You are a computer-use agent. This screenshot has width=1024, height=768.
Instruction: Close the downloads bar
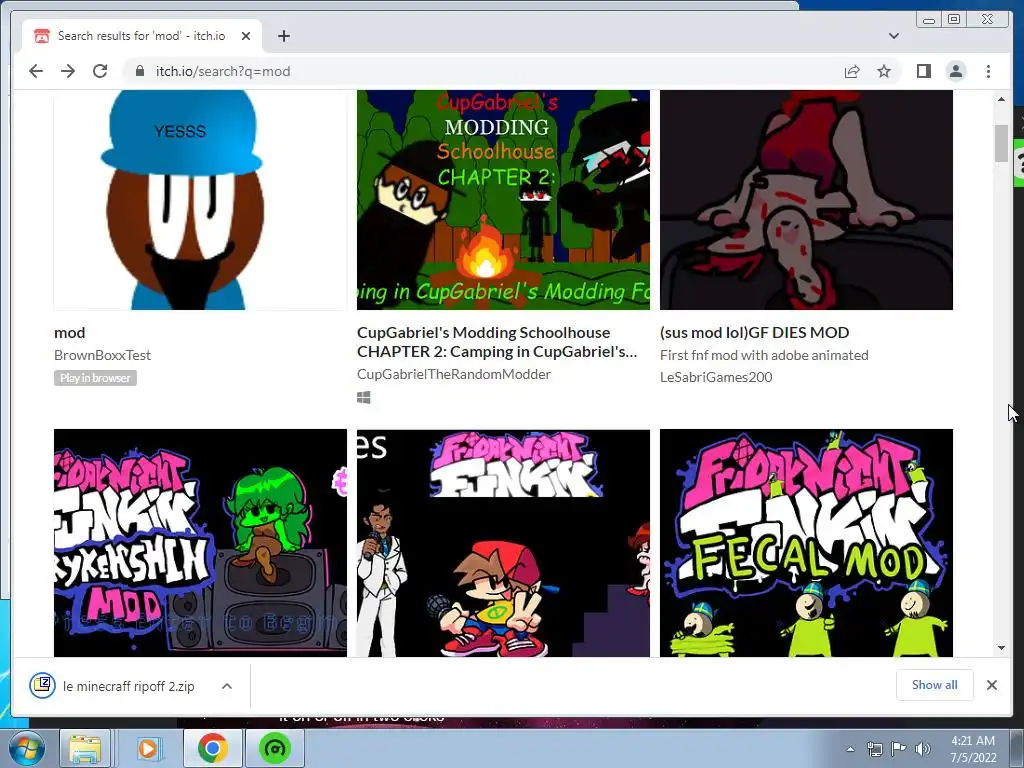tap(991, 685)
